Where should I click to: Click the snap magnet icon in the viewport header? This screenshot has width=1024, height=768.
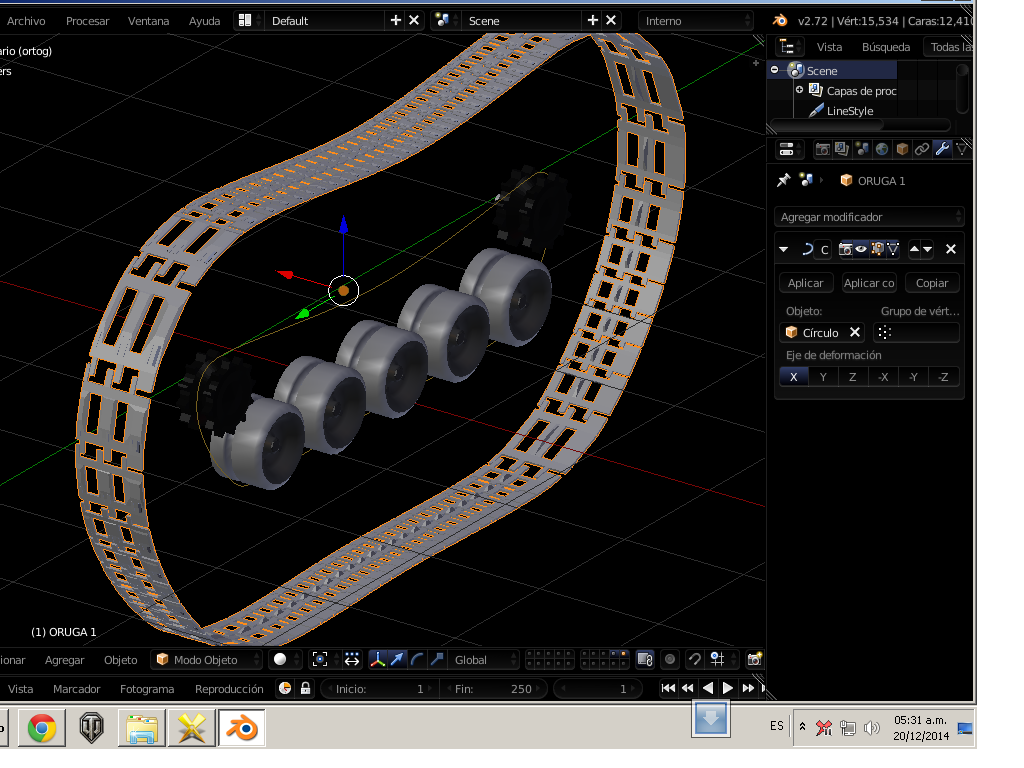point(694,659)
